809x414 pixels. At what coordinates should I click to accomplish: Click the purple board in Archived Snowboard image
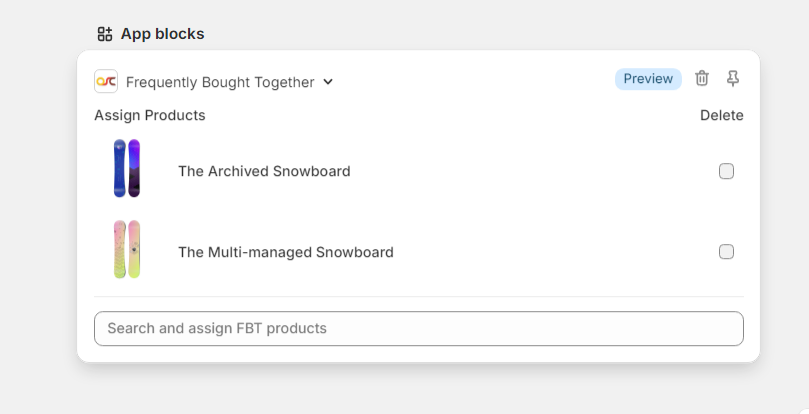point(134,169)
